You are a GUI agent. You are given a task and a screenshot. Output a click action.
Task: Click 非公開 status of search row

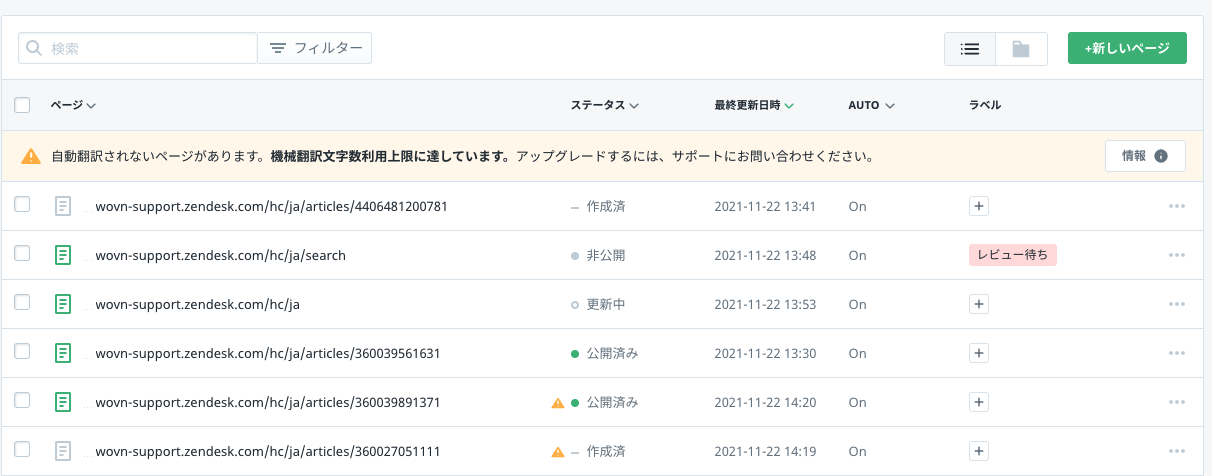pyautogui.click(x=606, y=255)
